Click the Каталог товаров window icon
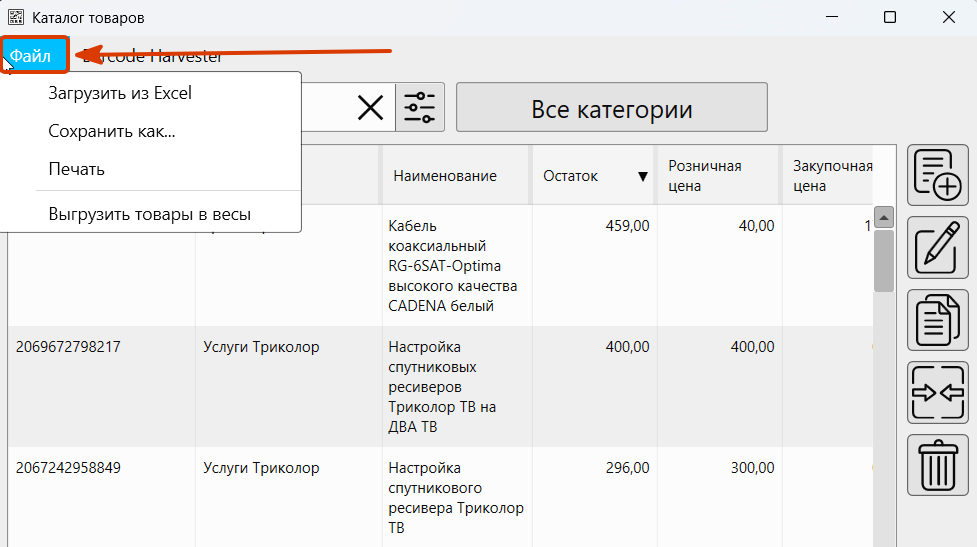This screenshot has width=977, height=547. pos(16,17)
